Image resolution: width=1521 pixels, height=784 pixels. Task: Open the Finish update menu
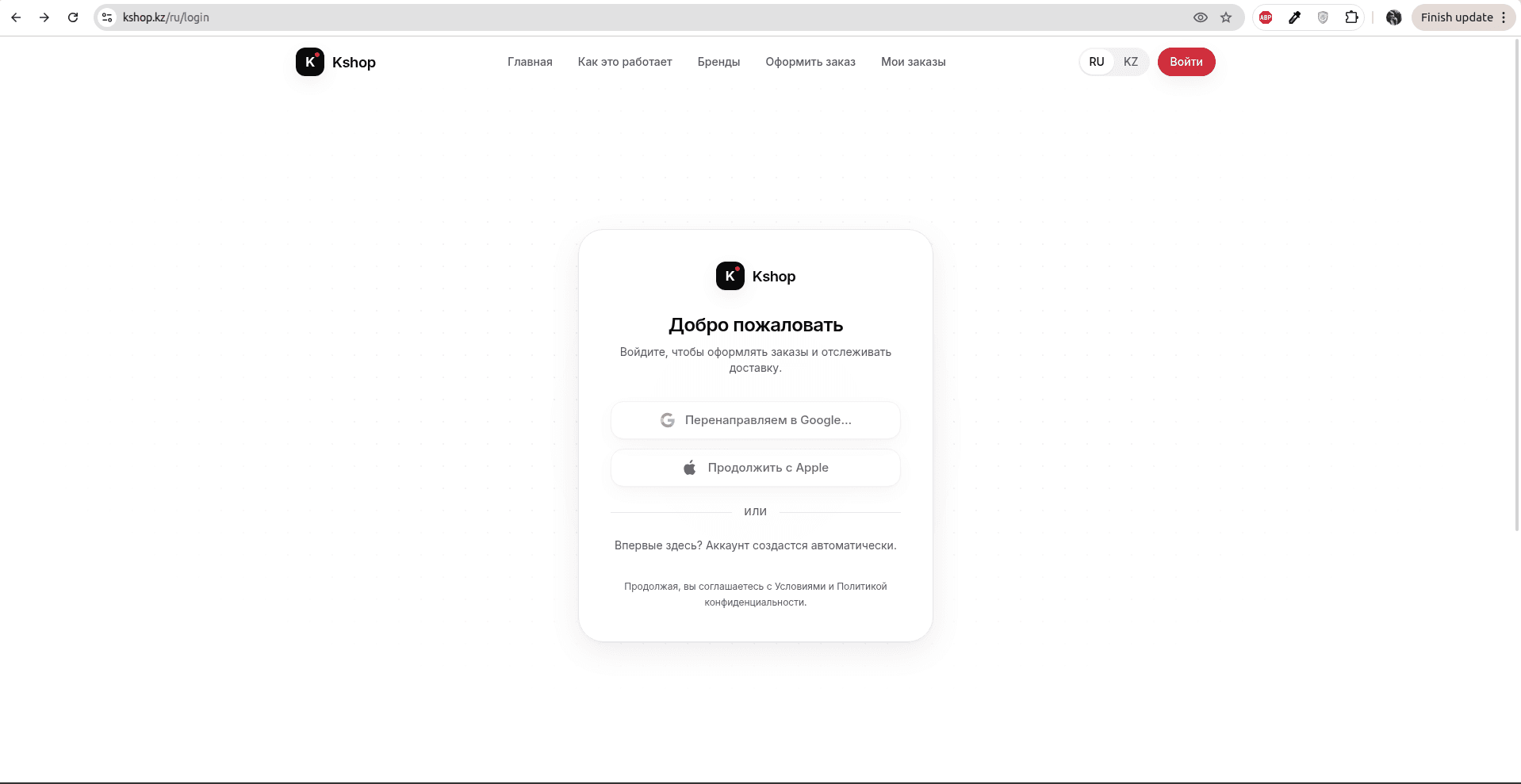(x=1463, y=17)
